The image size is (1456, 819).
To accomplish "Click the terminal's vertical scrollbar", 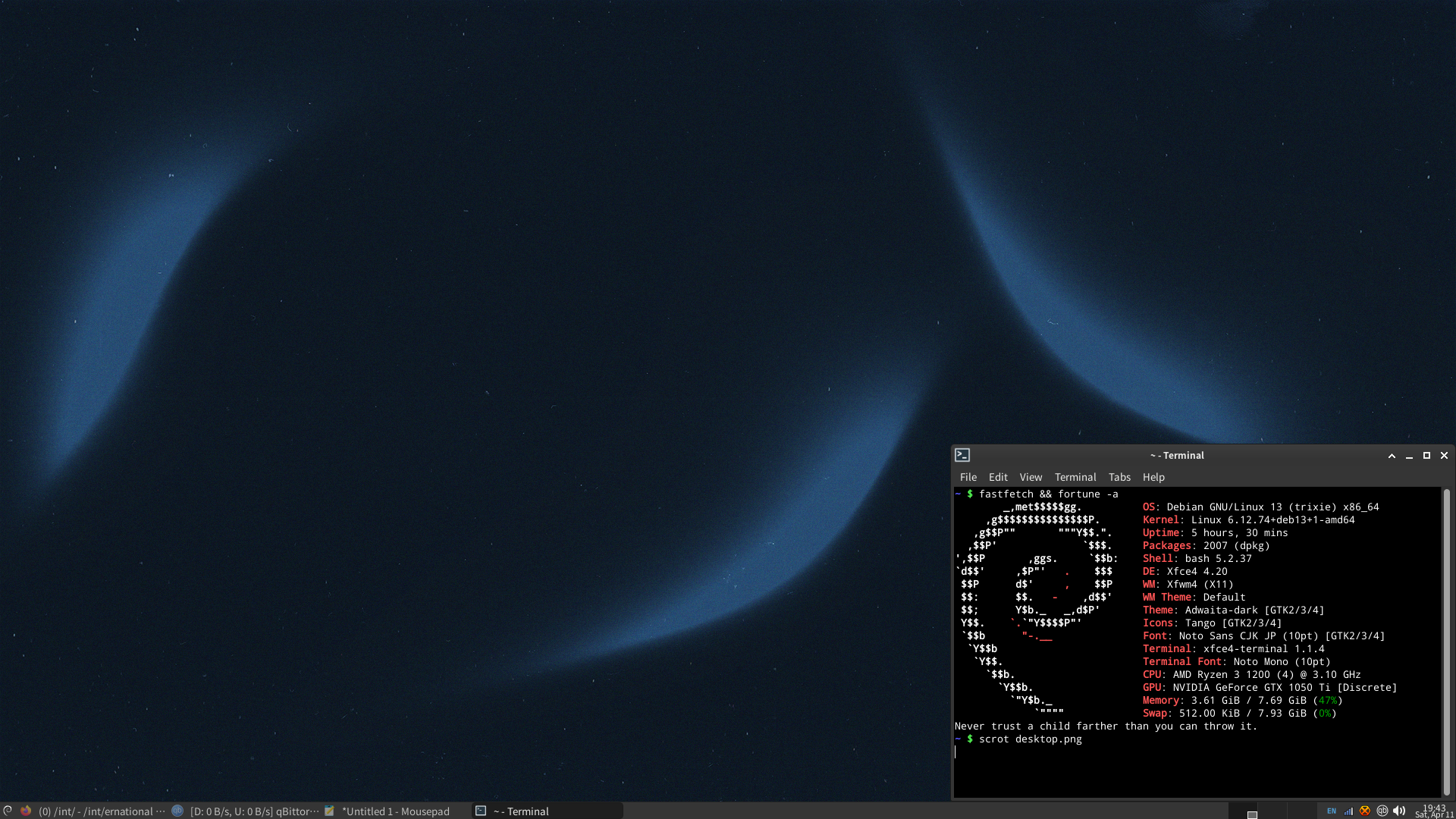I will pyautogui.click(x=1446, y=641).
